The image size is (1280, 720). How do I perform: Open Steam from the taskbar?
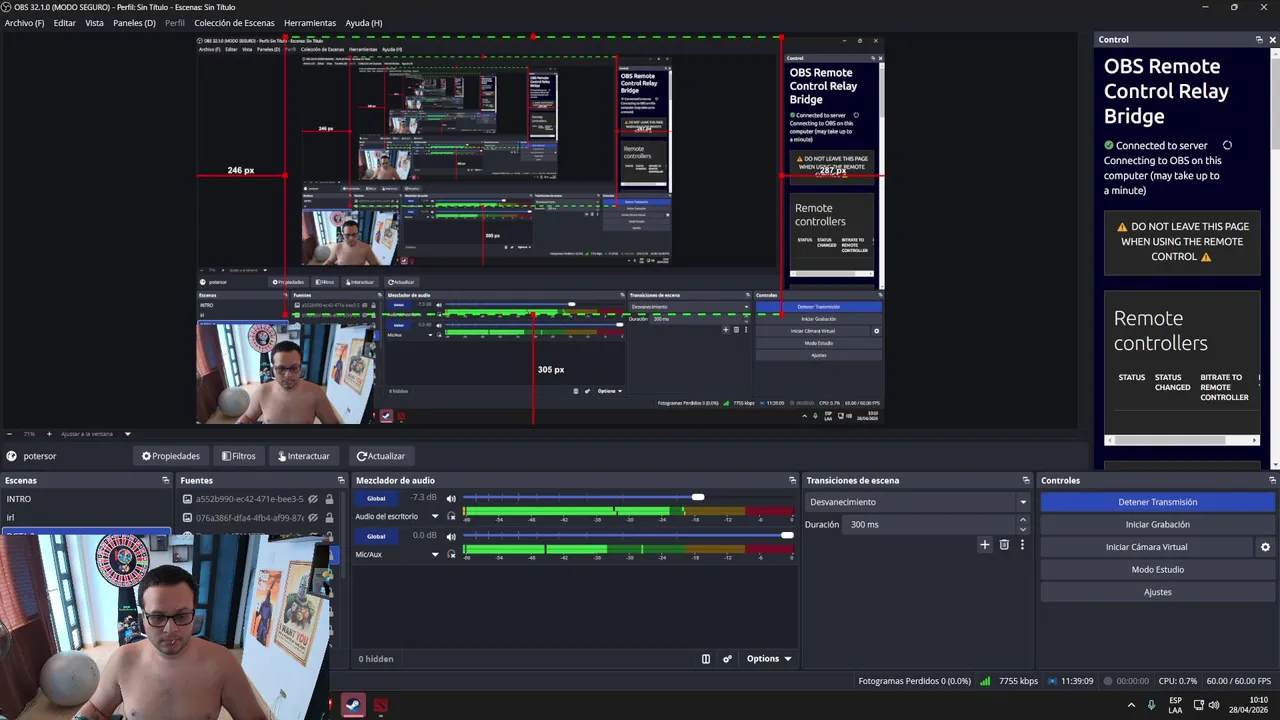point(353,705)
